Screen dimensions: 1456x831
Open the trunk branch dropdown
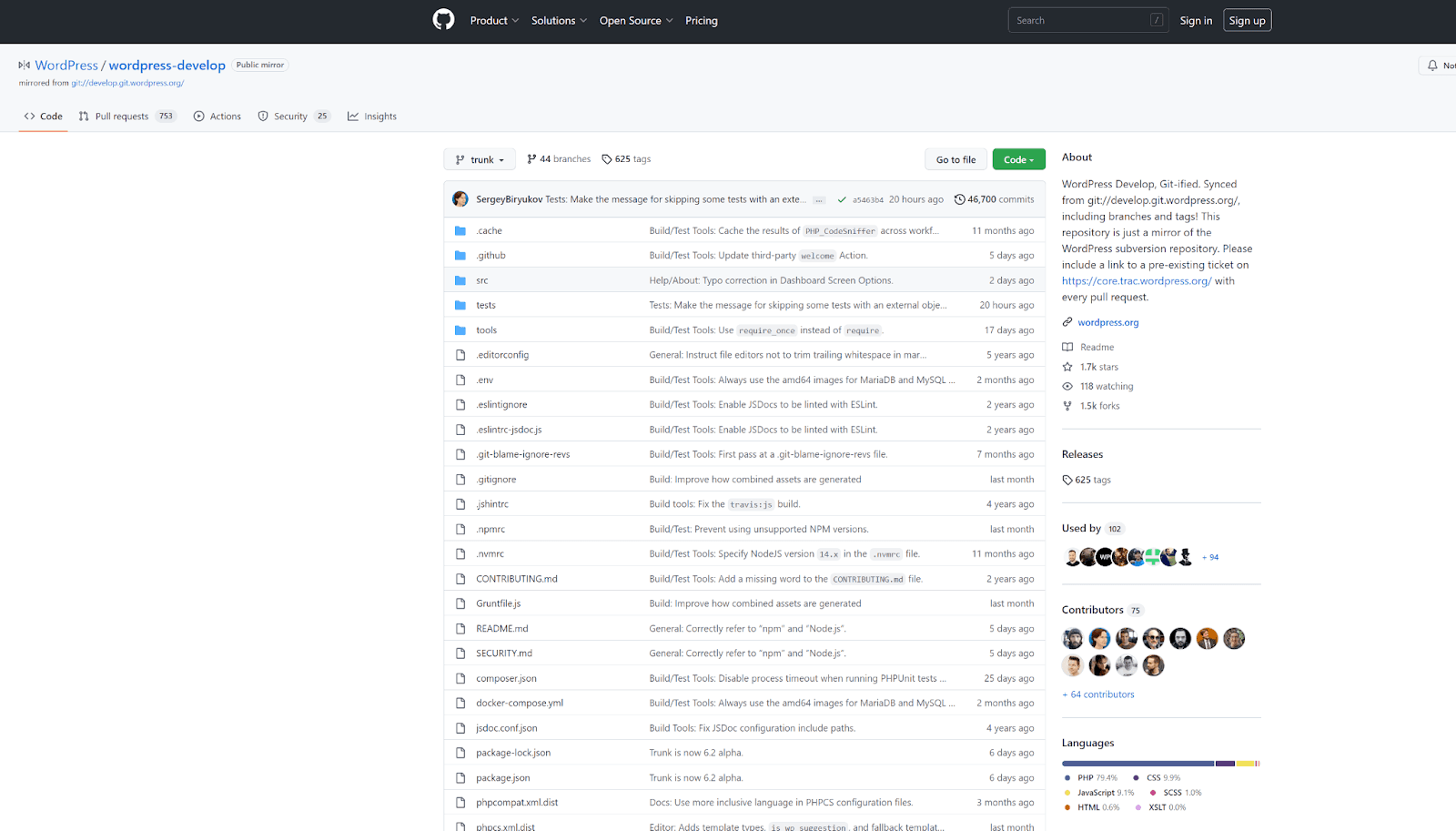pos(480,159)
